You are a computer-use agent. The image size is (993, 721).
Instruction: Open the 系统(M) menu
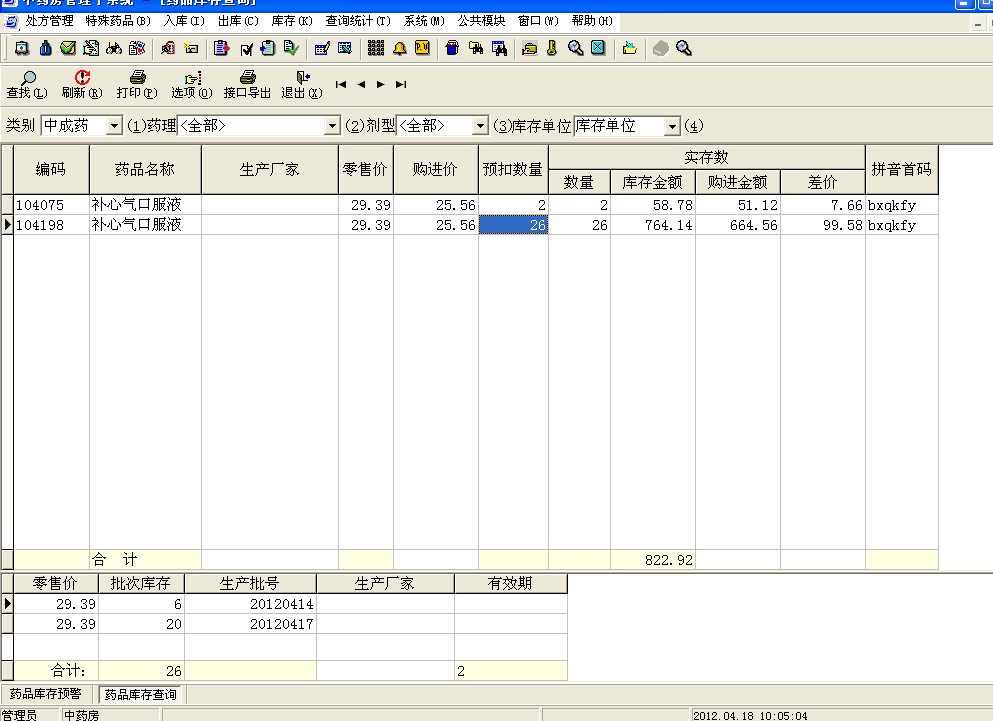[424, 21]
